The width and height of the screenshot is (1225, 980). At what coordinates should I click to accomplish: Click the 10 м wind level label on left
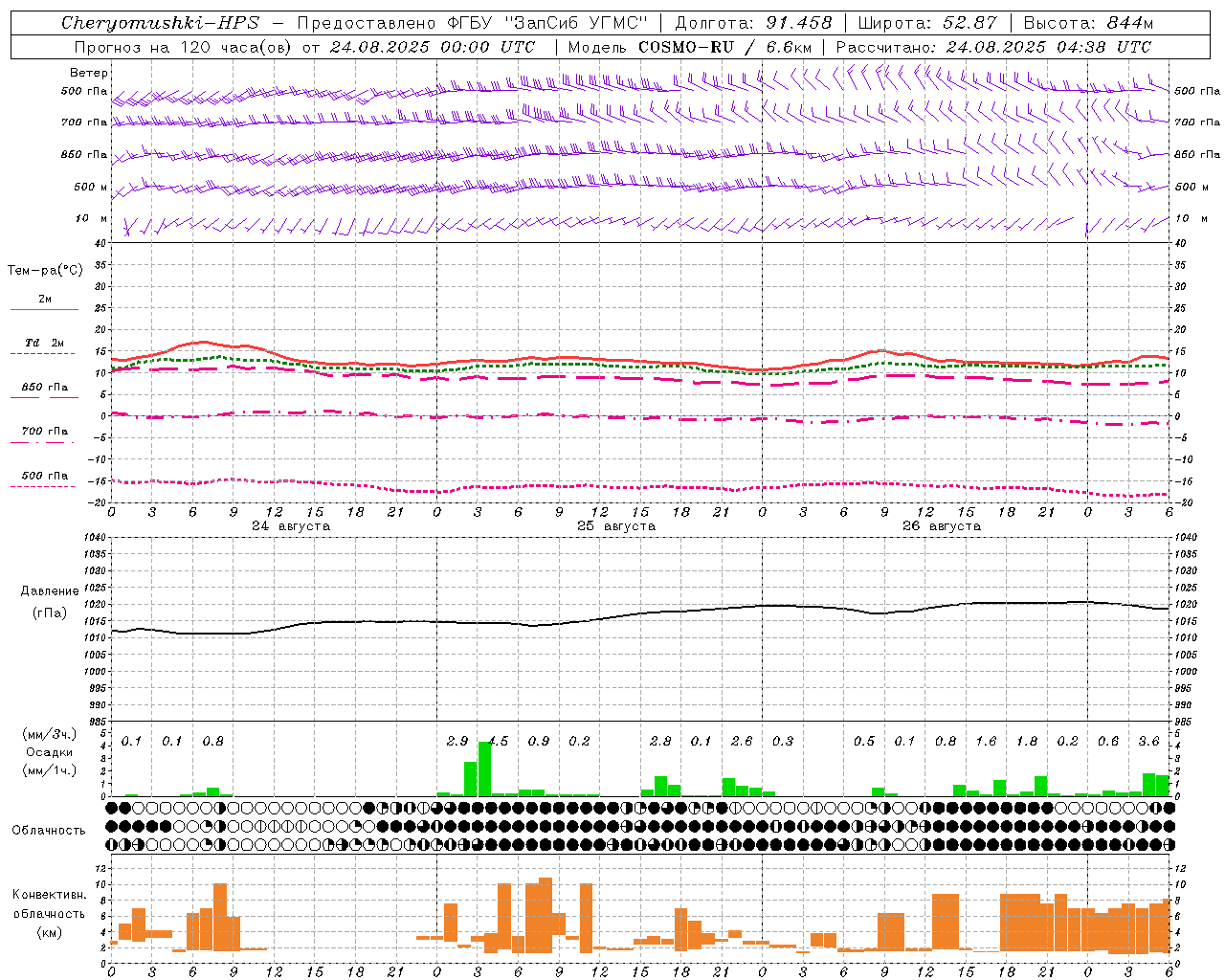pos(92,219)
